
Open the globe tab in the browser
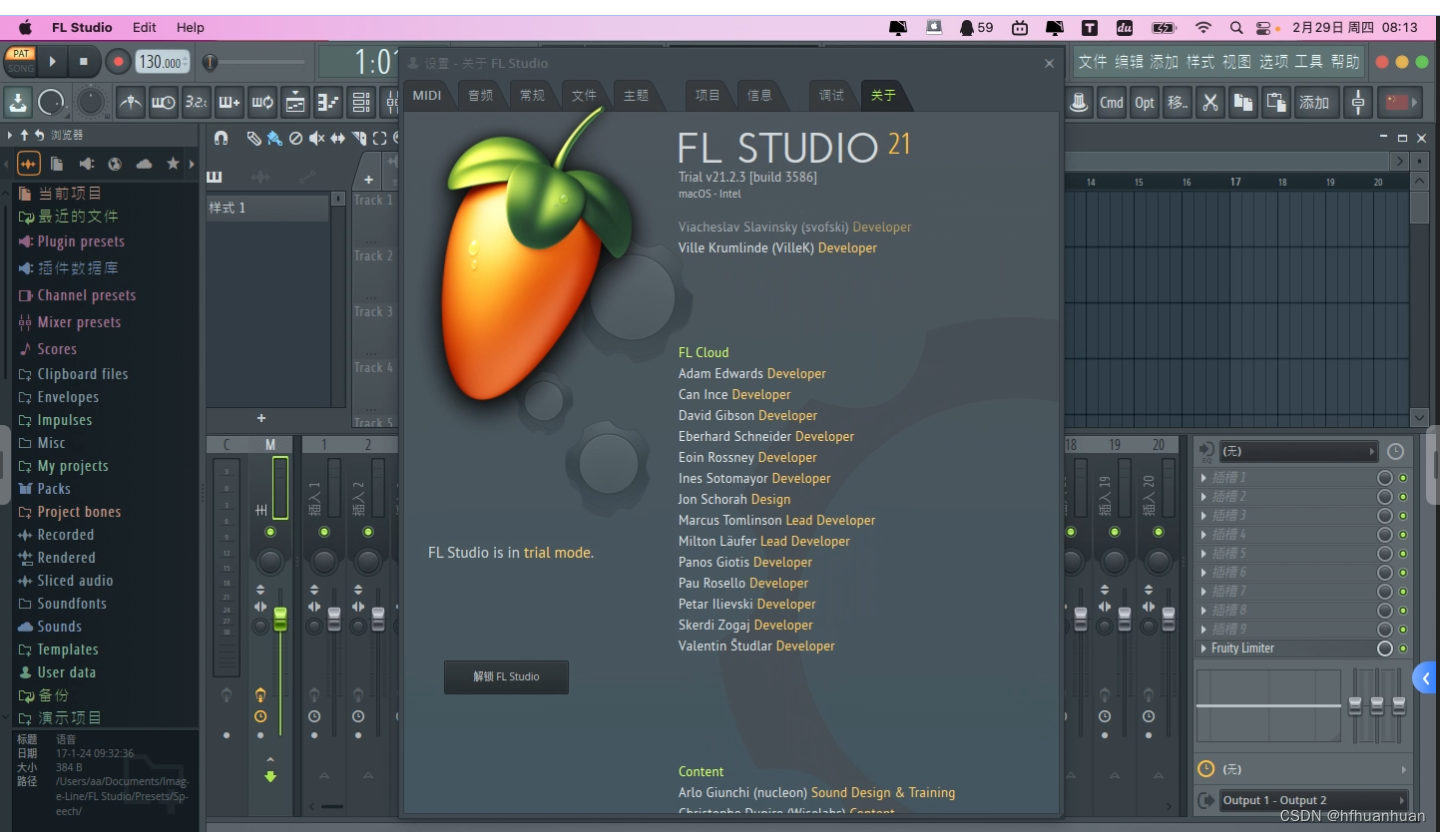(115, 163)
